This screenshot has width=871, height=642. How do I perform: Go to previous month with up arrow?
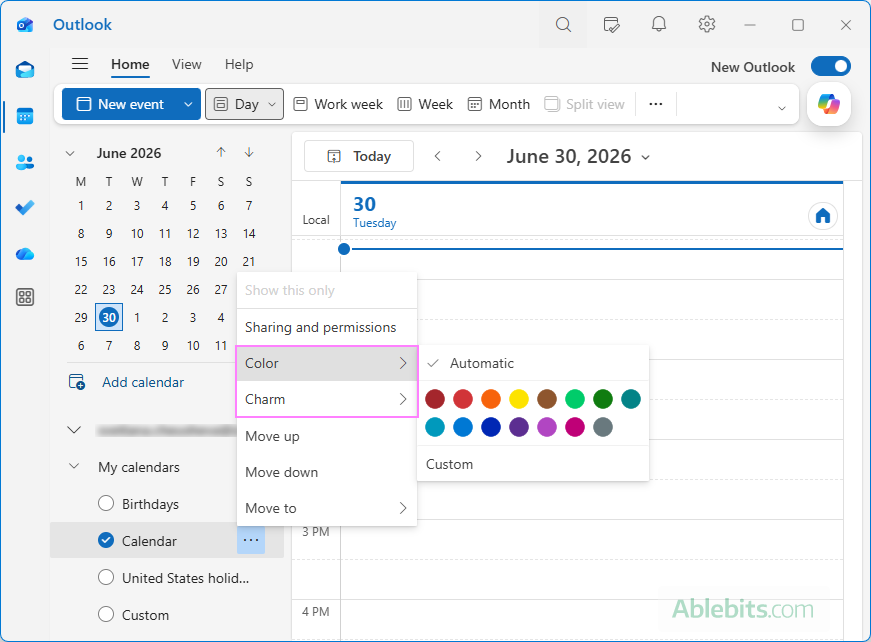coord(221,152)
